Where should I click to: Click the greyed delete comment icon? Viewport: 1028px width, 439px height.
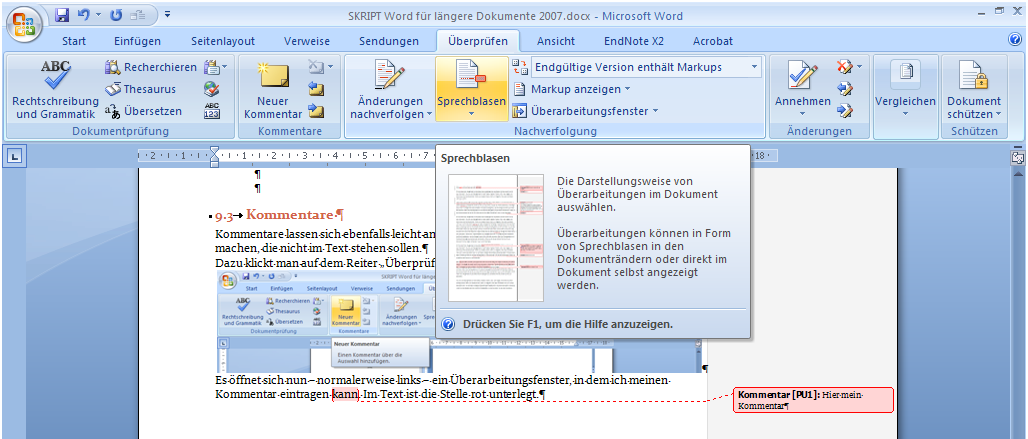pyautogui.click(x=315, y=67)
